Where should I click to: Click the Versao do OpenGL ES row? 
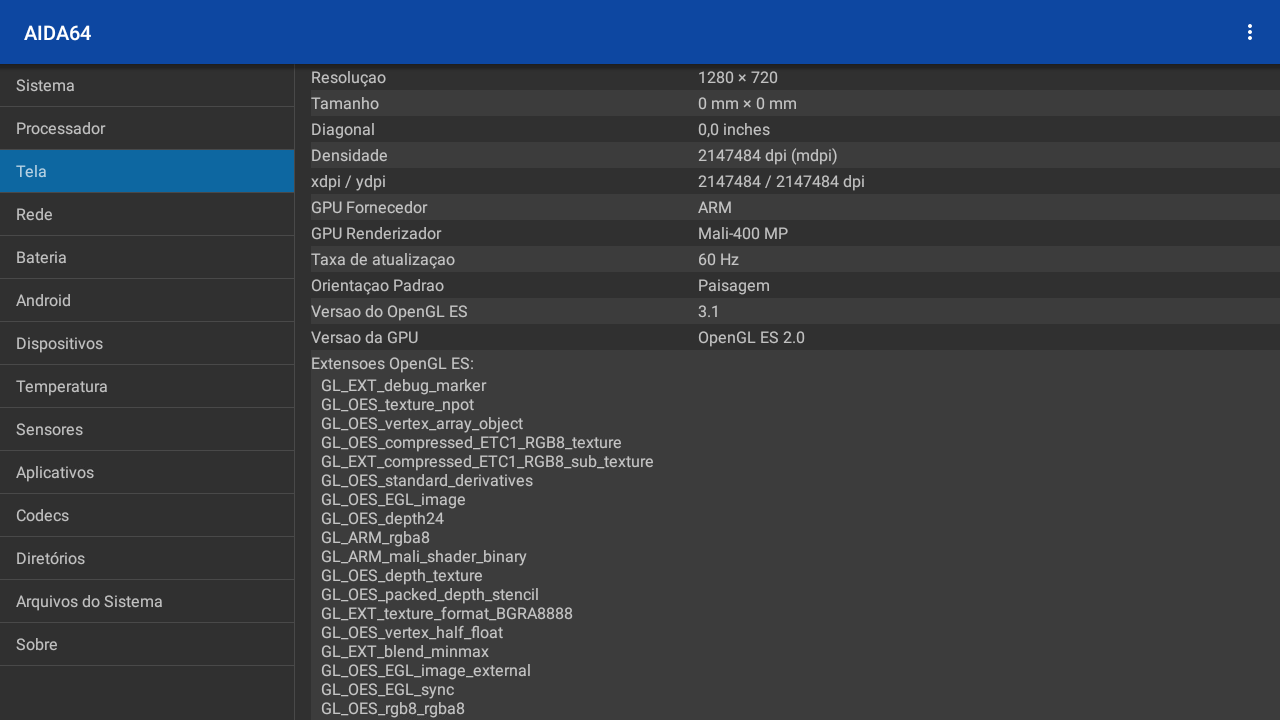point(787,312)
